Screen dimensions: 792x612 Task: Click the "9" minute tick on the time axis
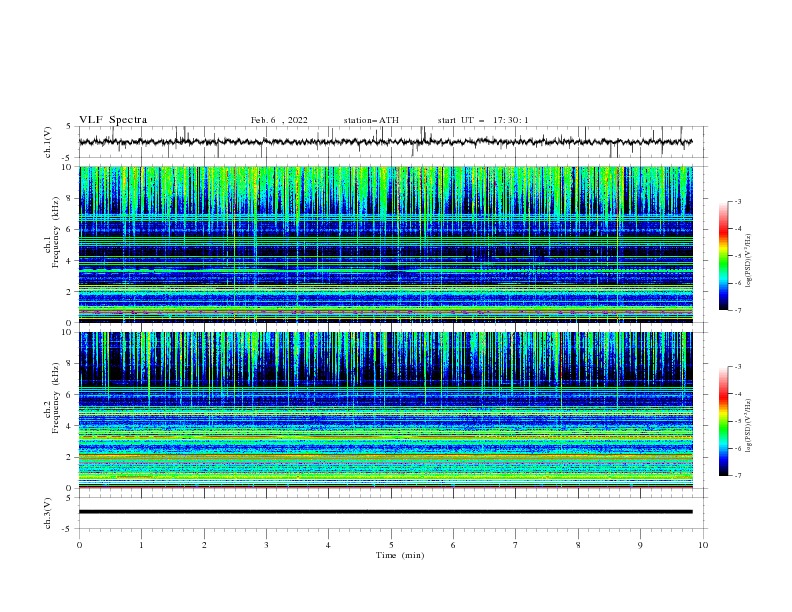pyautogui.click(x=640, y=545)
